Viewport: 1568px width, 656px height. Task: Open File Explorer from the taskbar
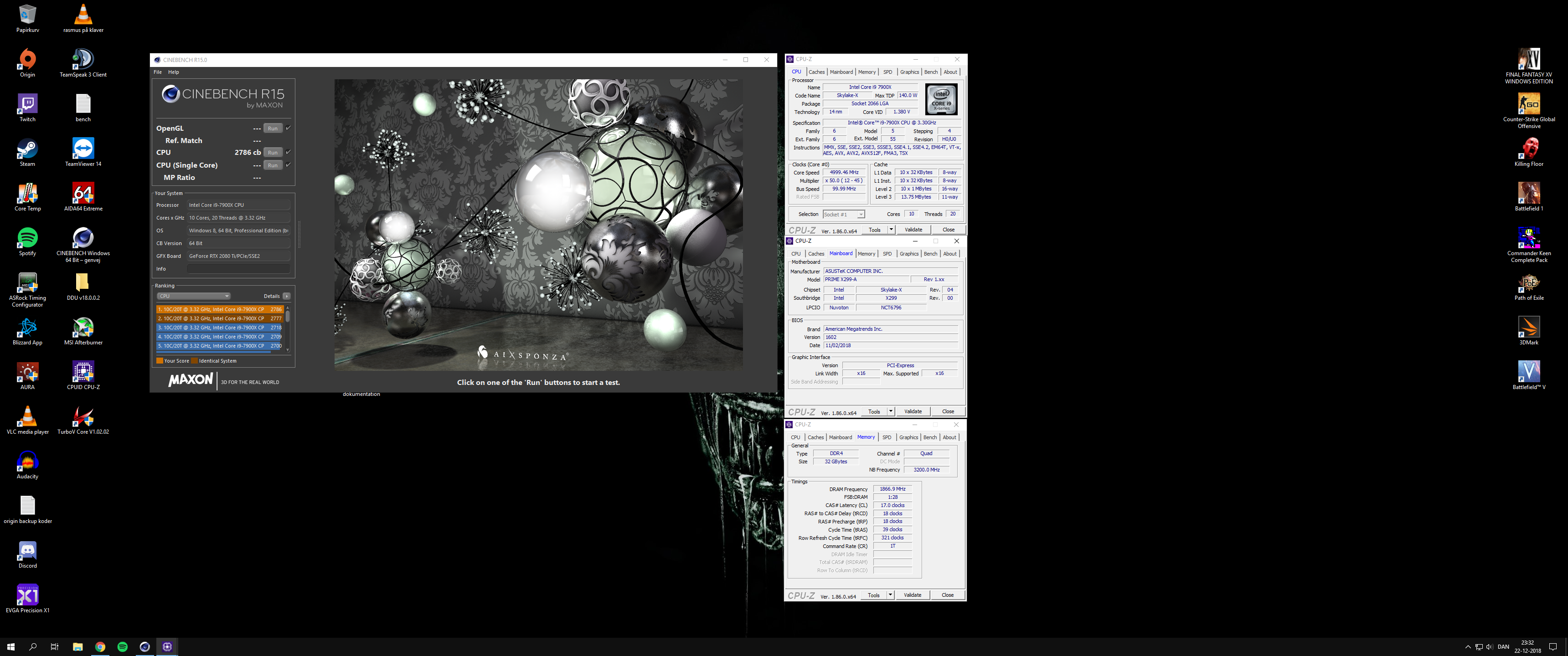[77, 646]
